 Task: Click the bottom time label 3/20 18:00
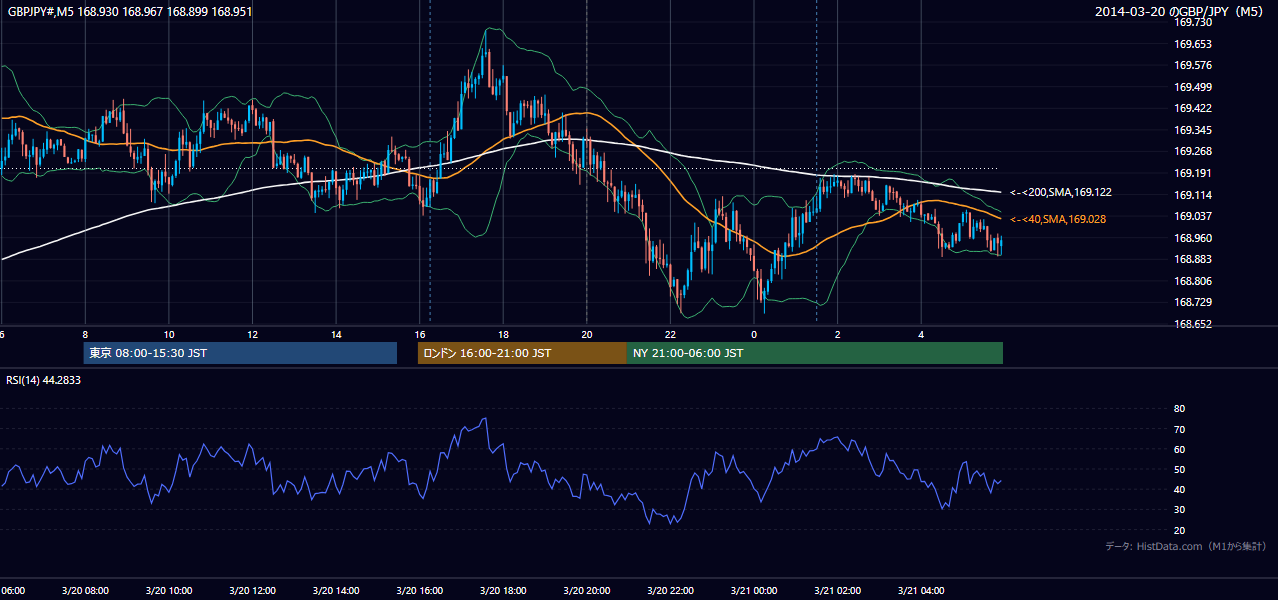tap(503, 591)
